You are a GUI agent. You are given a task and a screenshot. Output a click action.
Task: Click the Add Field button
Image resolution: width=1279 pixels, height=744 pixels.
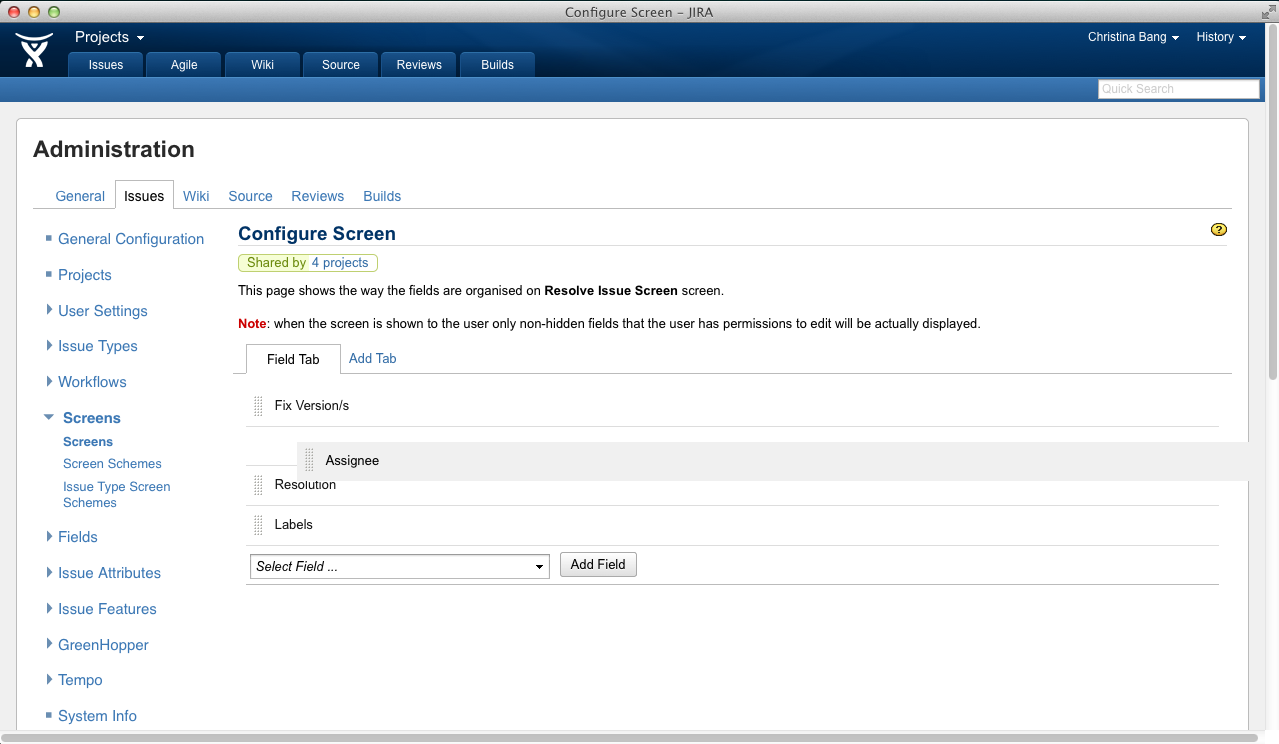(597, 564)
